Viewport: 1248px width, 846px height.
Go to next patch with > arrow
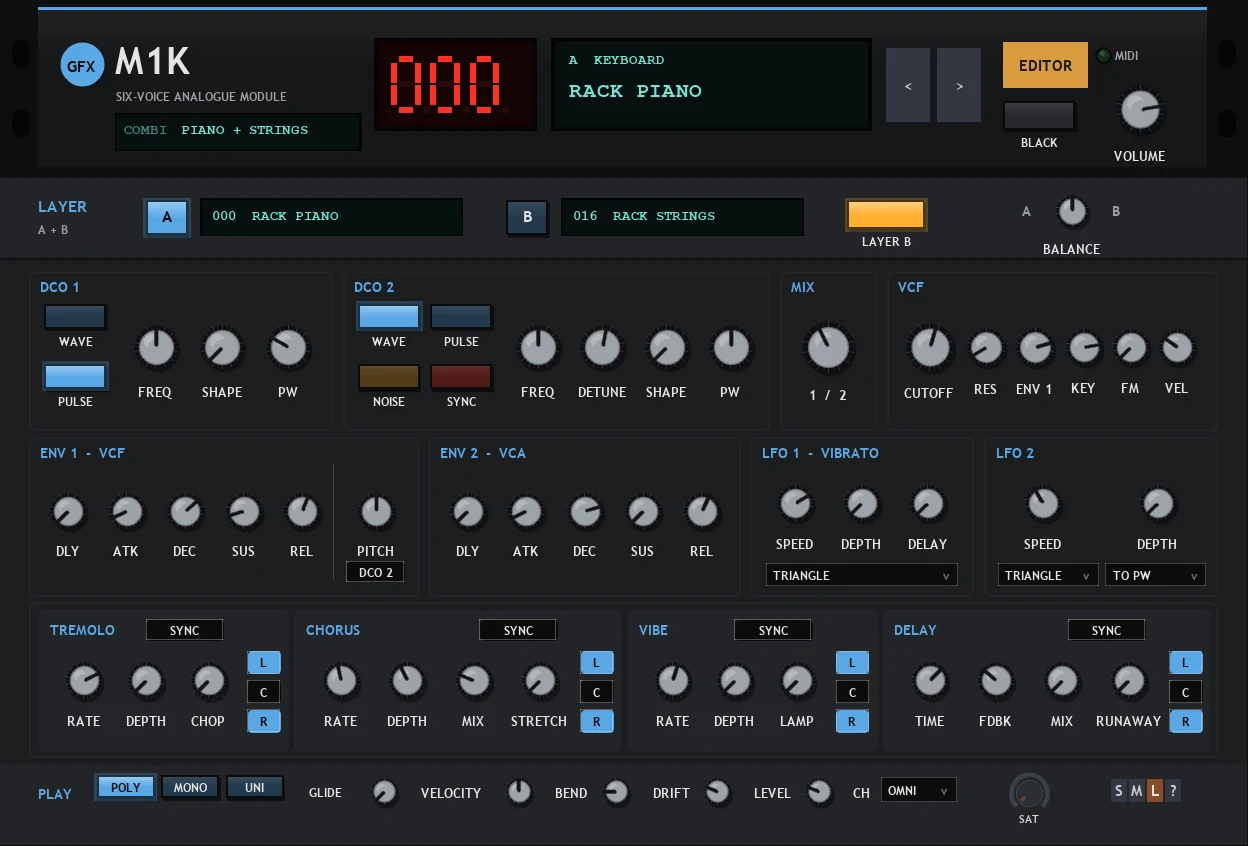coord(959,86)
